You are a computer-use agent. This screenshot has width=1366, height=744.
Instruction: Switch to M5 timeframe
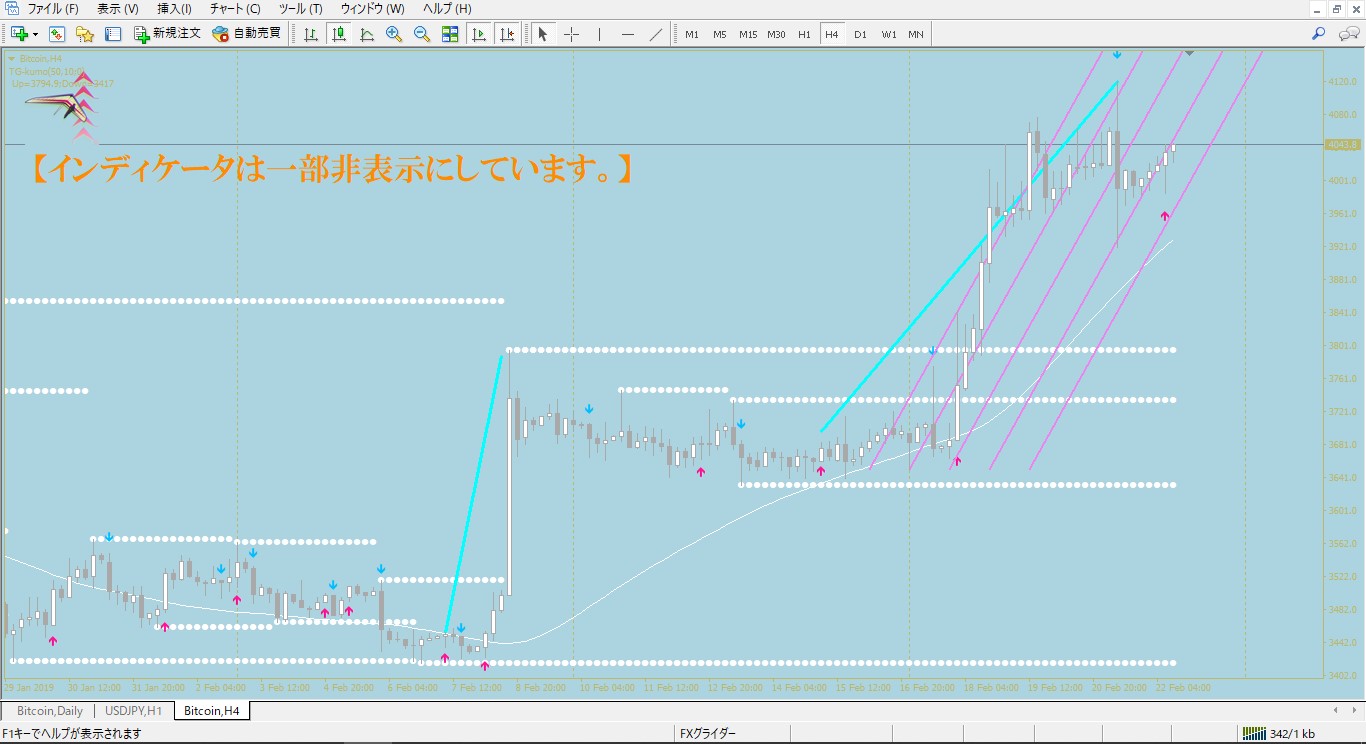tap(720, 34)
